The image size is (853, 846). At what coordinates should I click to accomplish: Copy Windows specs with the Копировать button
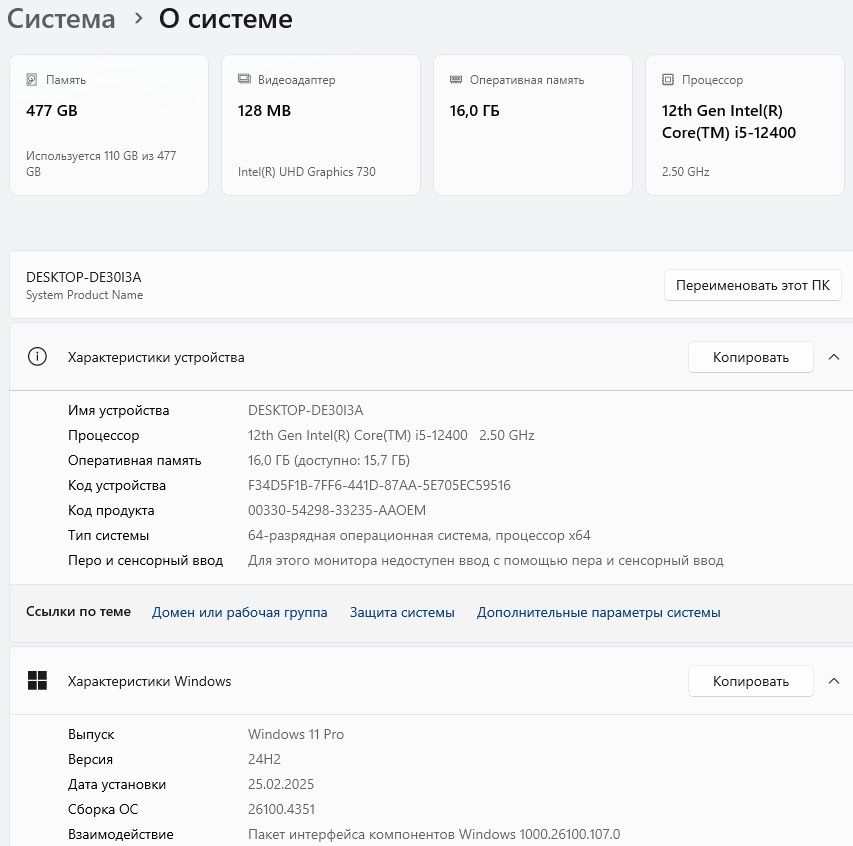point(750,681)
